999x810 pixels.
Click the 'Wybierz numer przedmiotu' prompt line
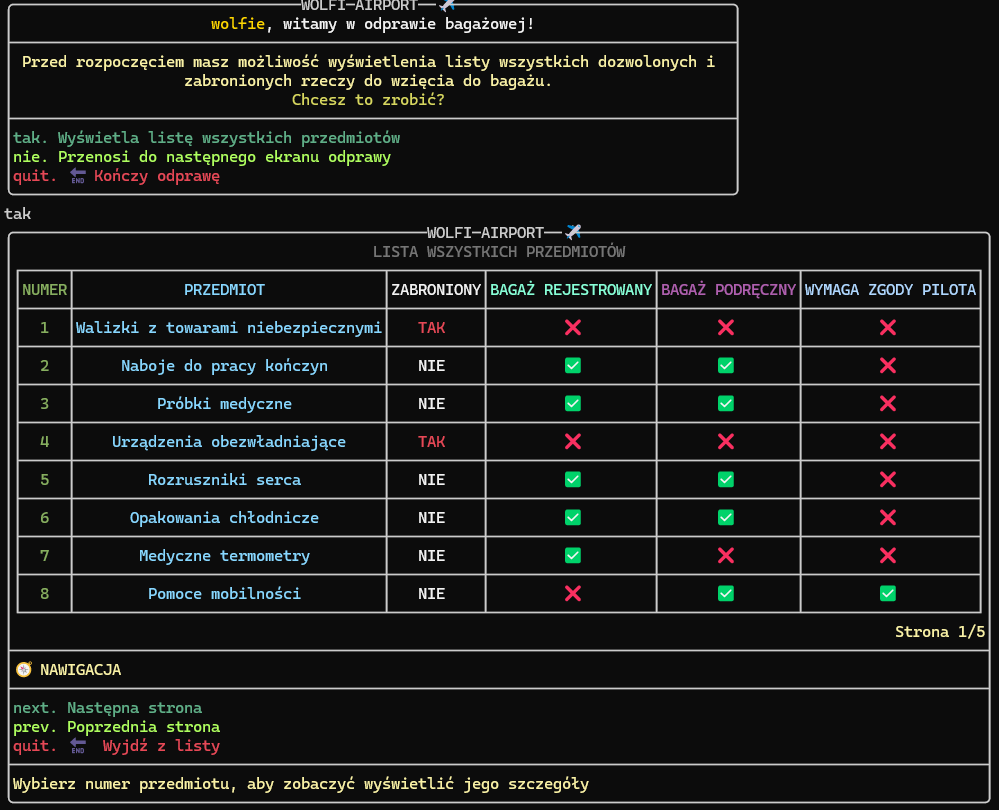click(301, 784)
